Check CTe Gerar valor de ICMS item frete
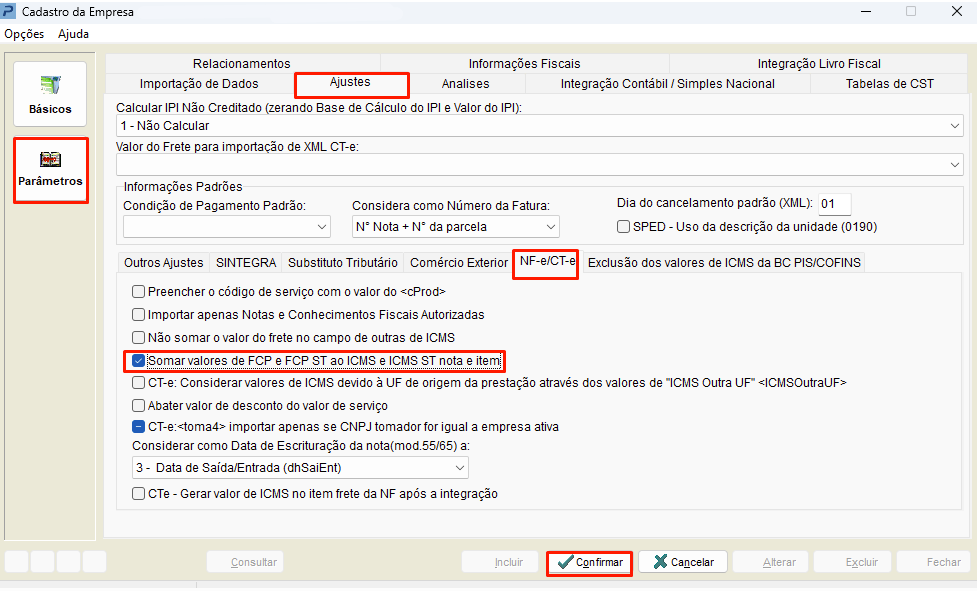This screenshot has height=591, width=977. (x=138, y=494)
